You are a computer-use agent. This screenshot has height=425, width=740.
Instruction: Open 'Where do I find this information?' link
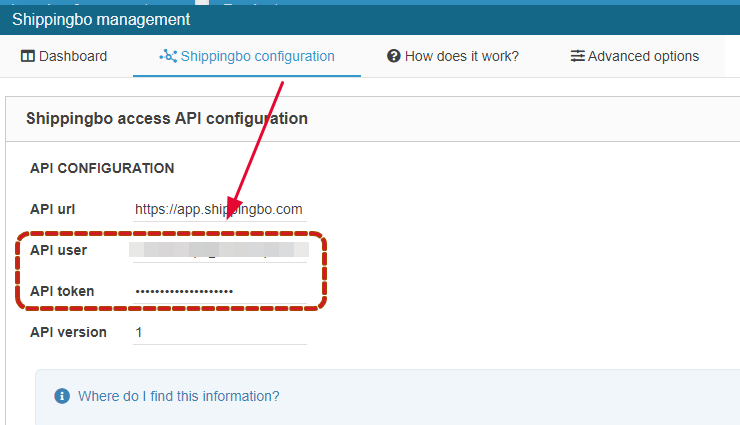coord(178,396)
